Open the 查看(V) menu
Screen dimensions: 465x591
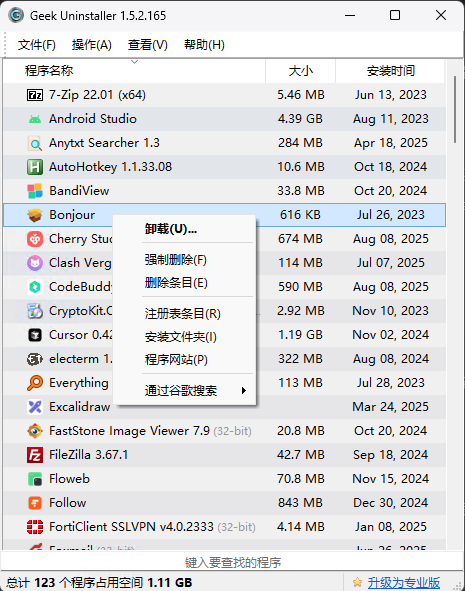point(147,45)
